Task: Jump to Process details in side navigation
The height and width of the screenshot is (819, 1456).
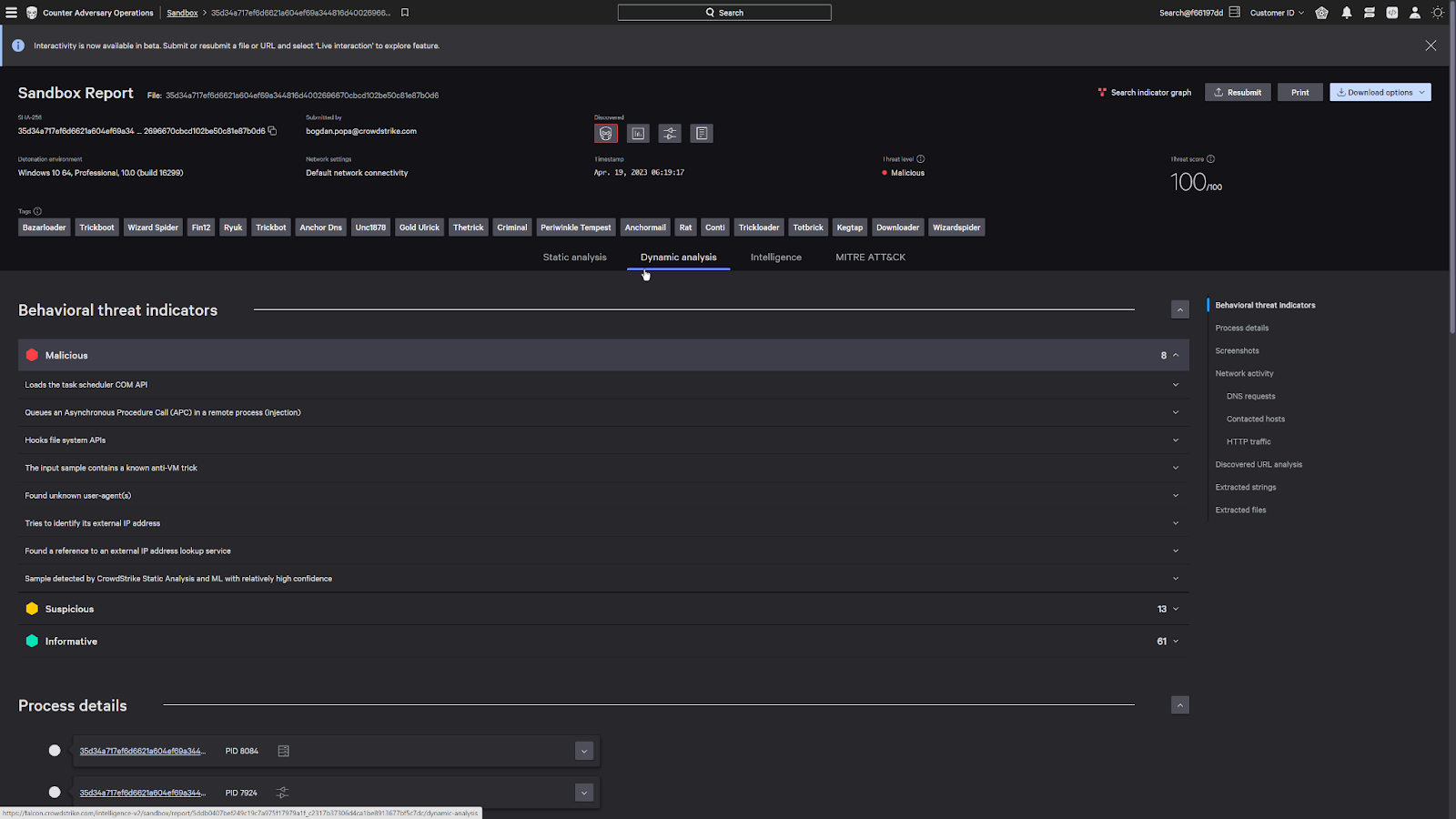Action: tap(1241, 328)
